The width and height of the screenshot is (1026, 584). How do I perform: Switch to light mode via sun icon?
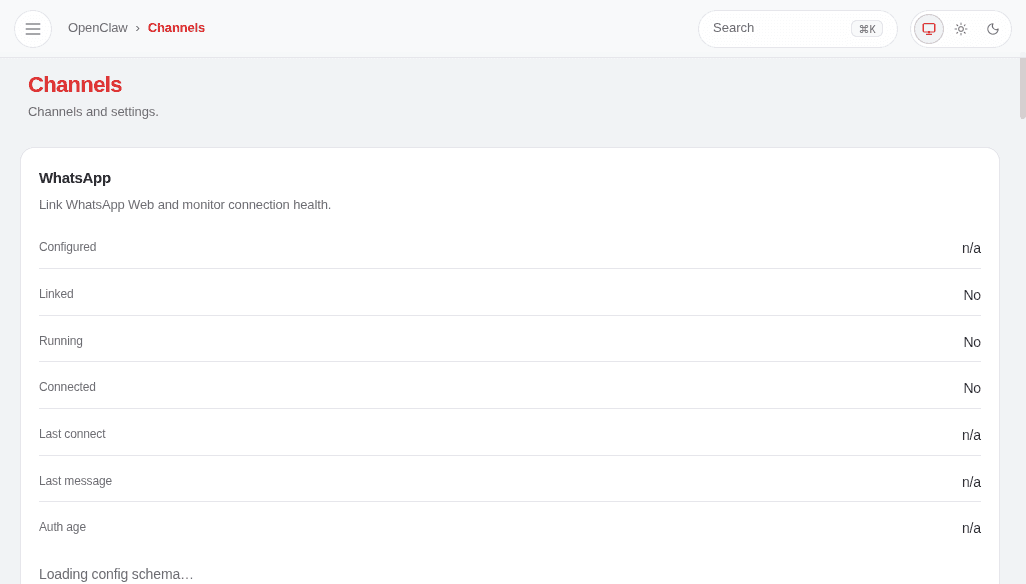pyautogui.click(x=961, y=28)
